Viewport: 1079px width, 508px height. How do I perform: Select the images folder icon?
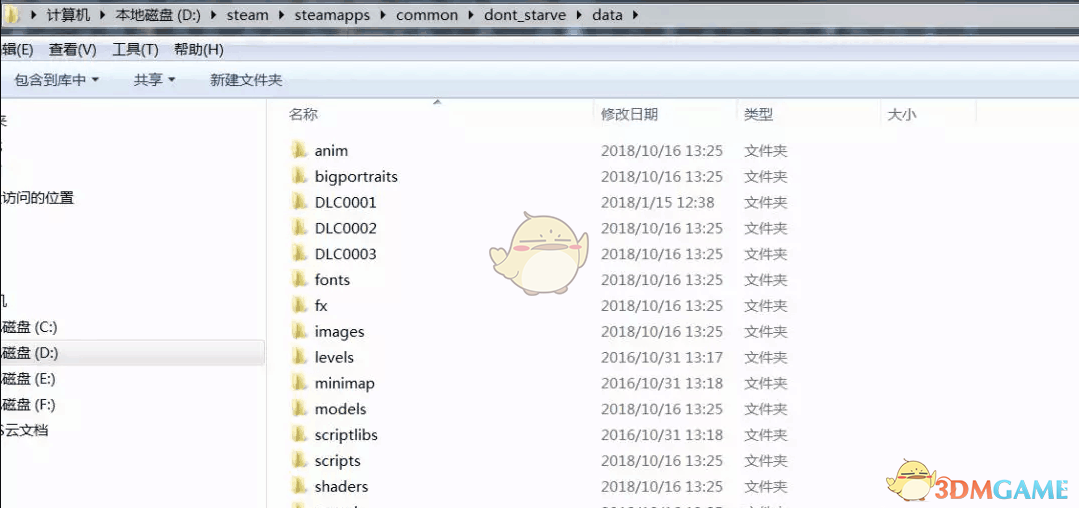coord(299,331)
